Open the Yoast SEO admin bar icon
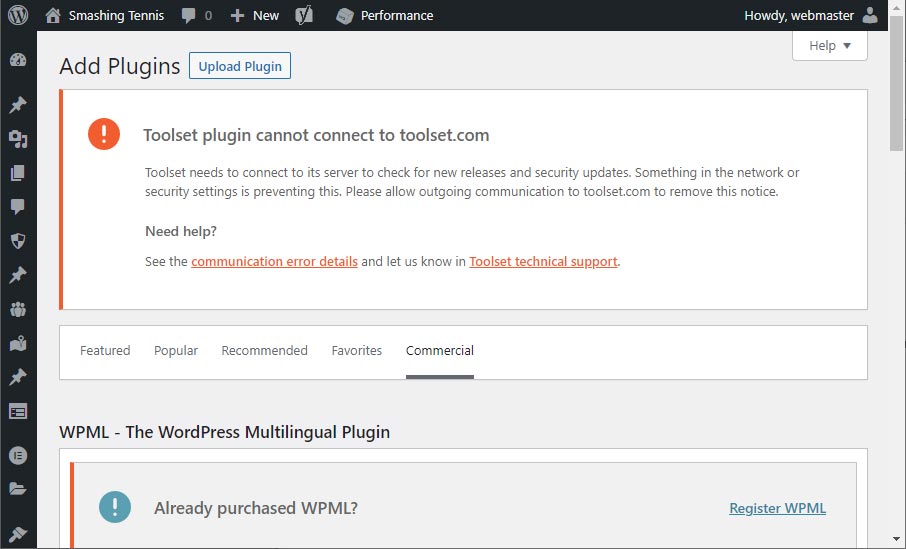The height and width of the screenshot is (549, 906). tap(304, 15)
